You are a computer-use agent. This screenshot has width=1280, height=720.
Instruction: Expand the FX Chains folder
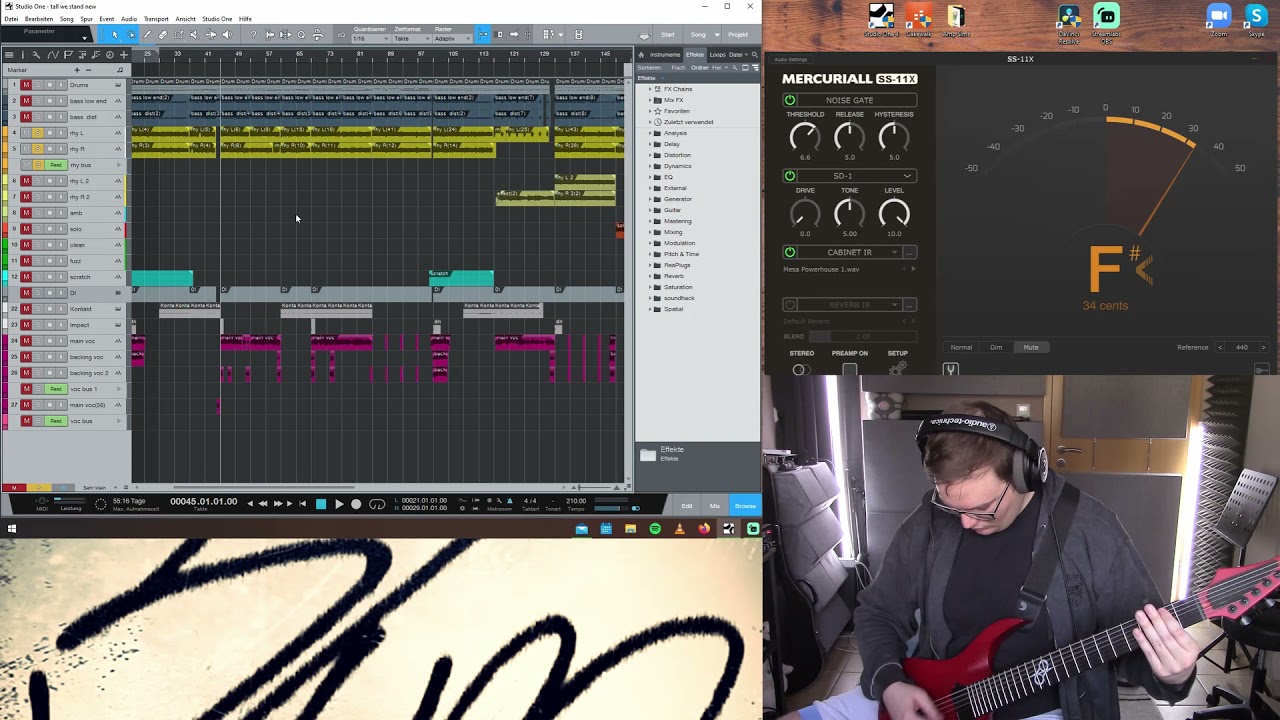(650, 89)
